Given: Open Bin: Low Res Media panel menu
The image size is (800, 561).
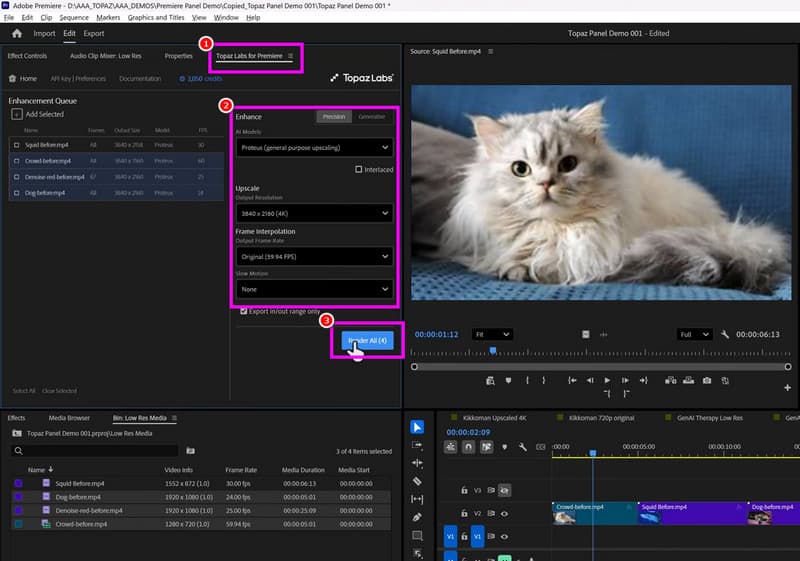Looking at the screenshot, I should [x=174, y=418].
